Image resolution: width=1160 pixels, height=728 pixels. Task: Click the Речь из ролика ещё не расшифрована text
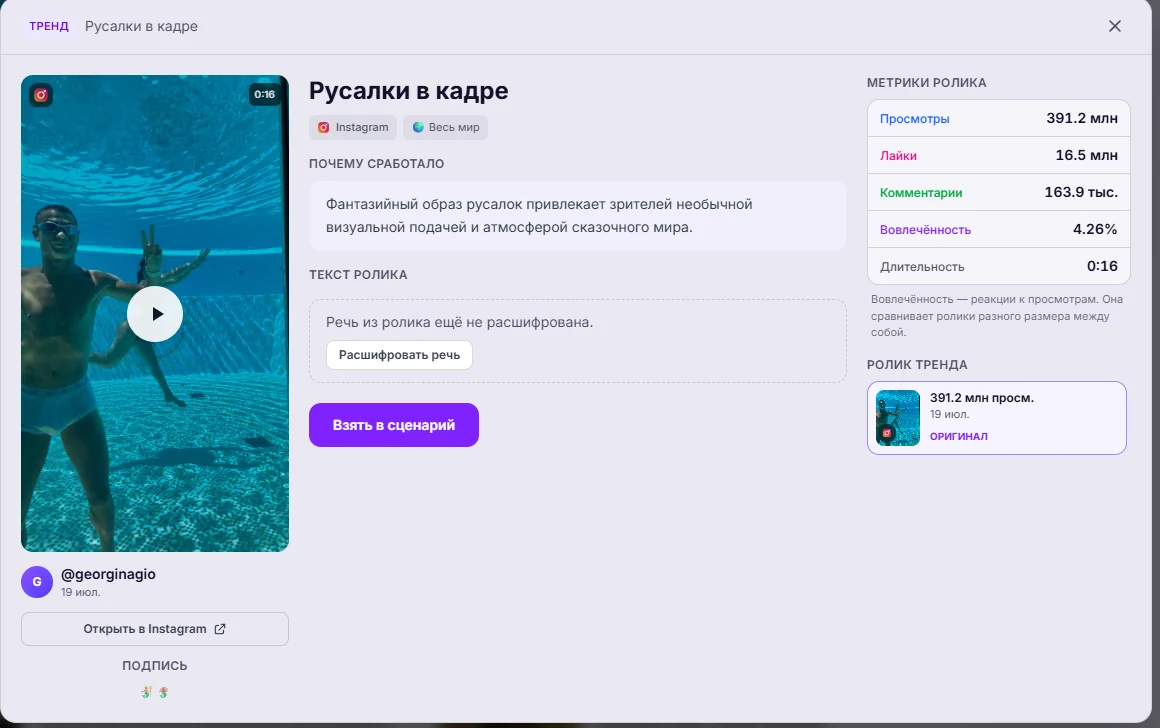coord(459,323)
